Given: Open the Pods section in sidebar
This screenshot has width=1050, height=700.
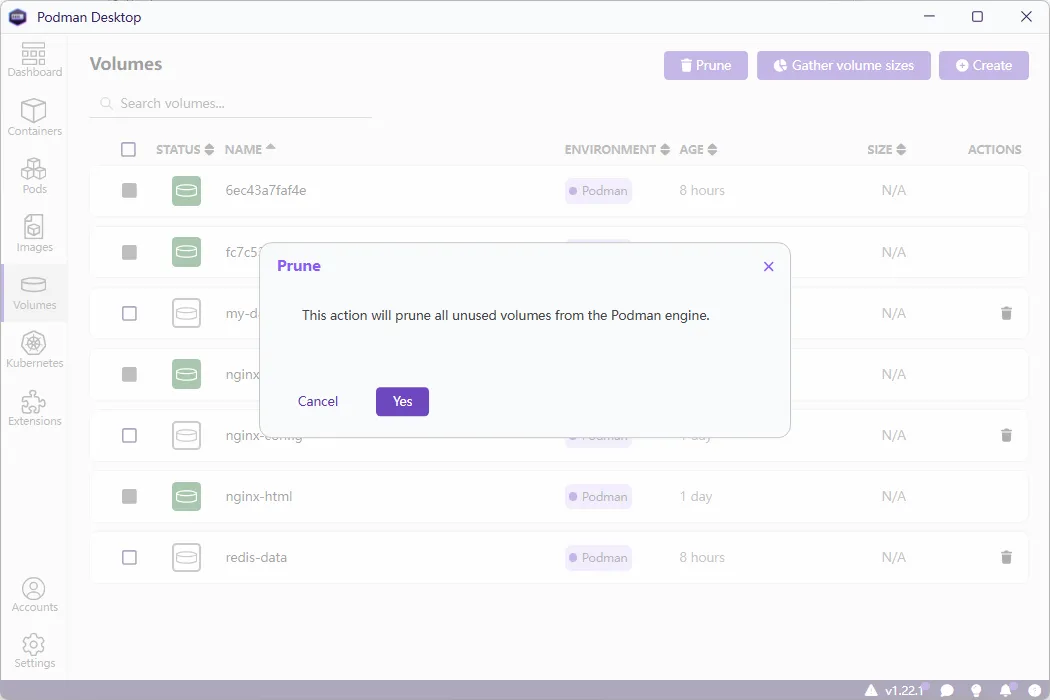Looking at the screenshot, I should pos(34,175).
